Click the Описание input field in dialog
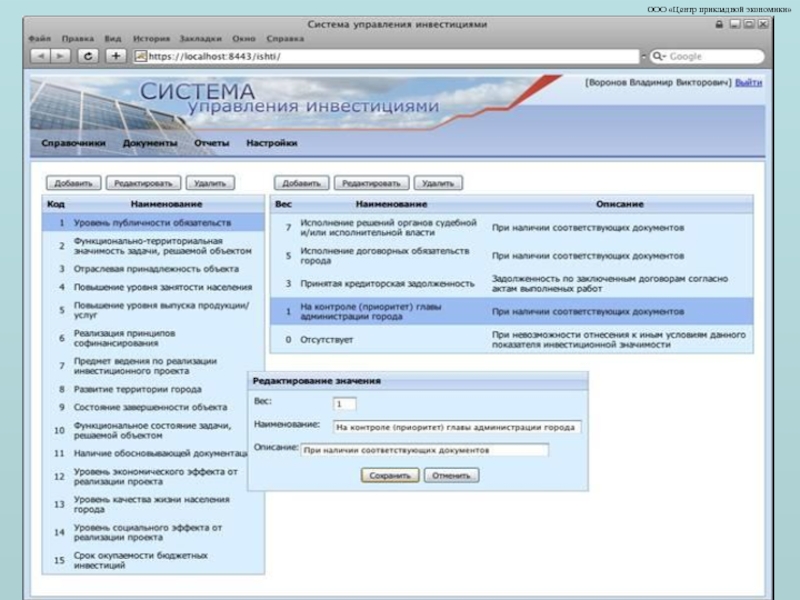 [x=424, y=451]
